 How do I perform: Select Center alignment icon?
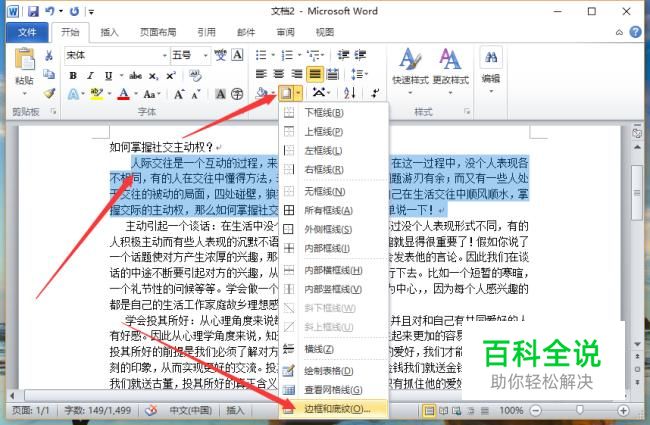(279, 74)
